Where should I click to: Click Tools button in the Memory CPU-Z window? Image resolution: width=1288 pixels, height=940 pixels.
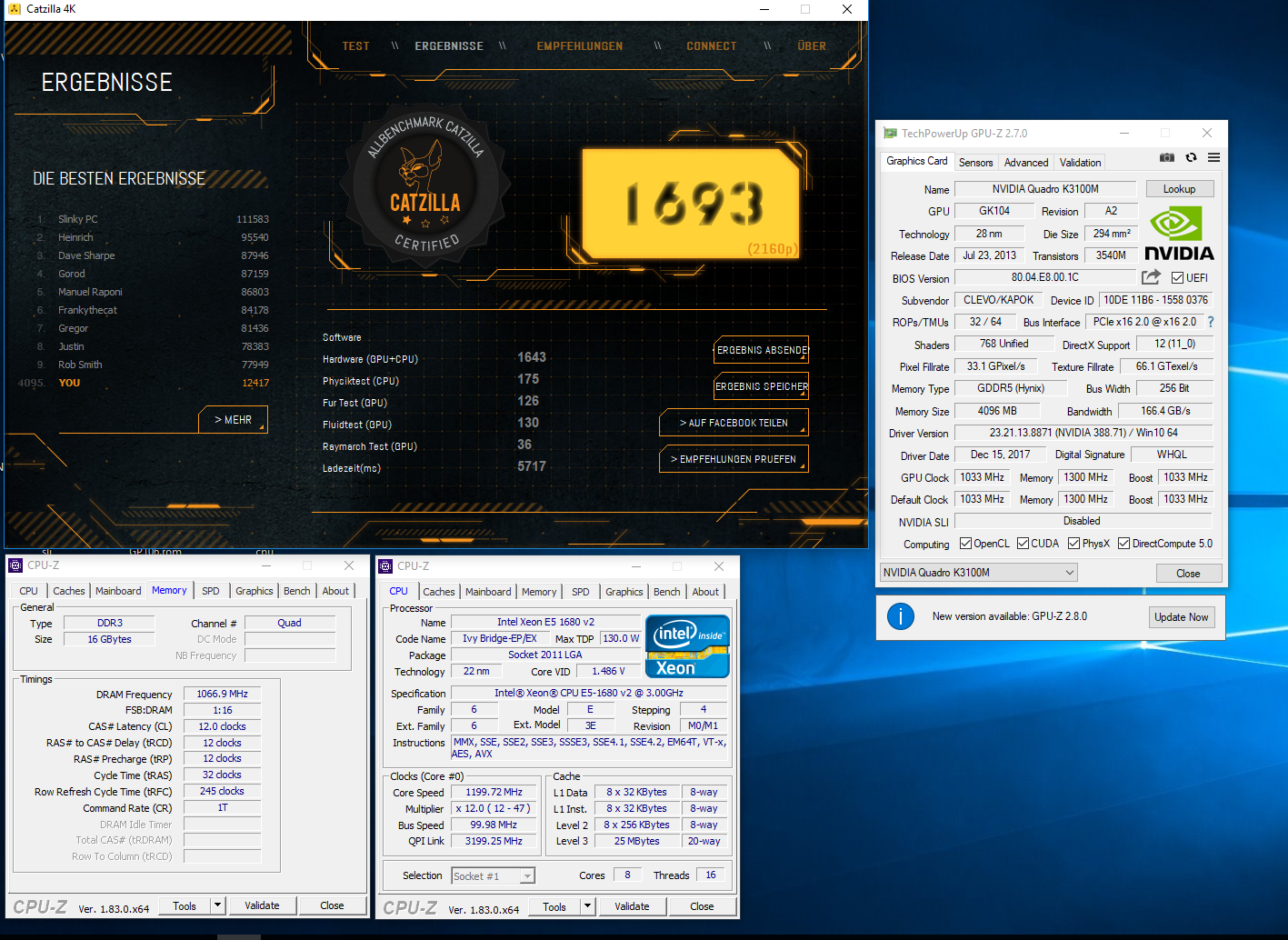[x=185, y=905]
